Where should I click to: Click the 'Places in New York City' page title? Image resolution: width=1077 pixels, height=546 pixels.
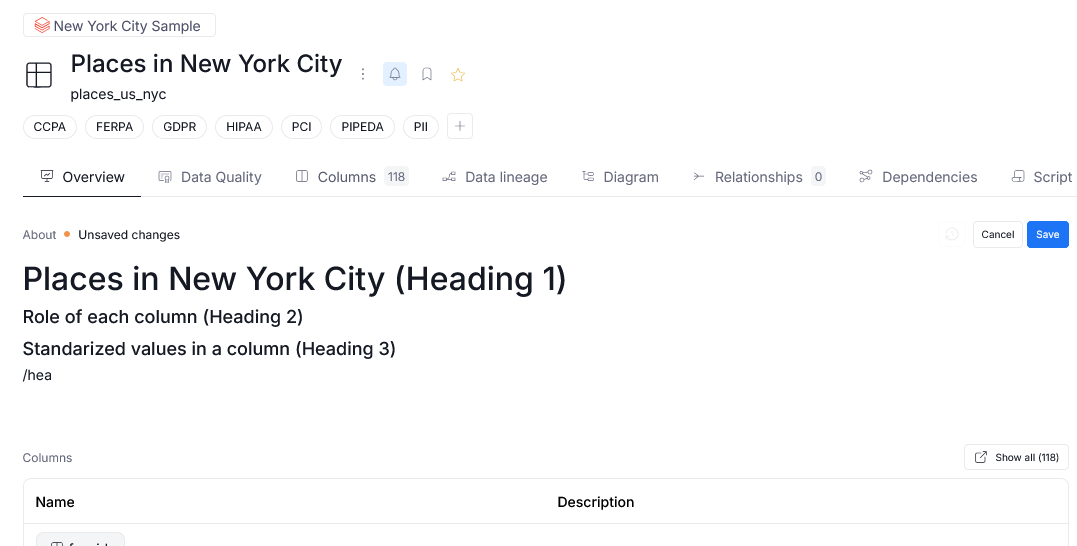click(206, 64)
